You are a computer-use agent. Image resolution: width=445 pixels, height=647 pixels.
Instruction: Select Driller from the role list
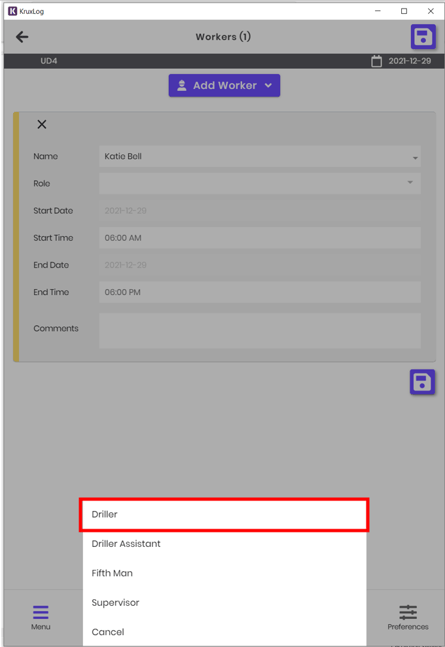coord(224,515)
